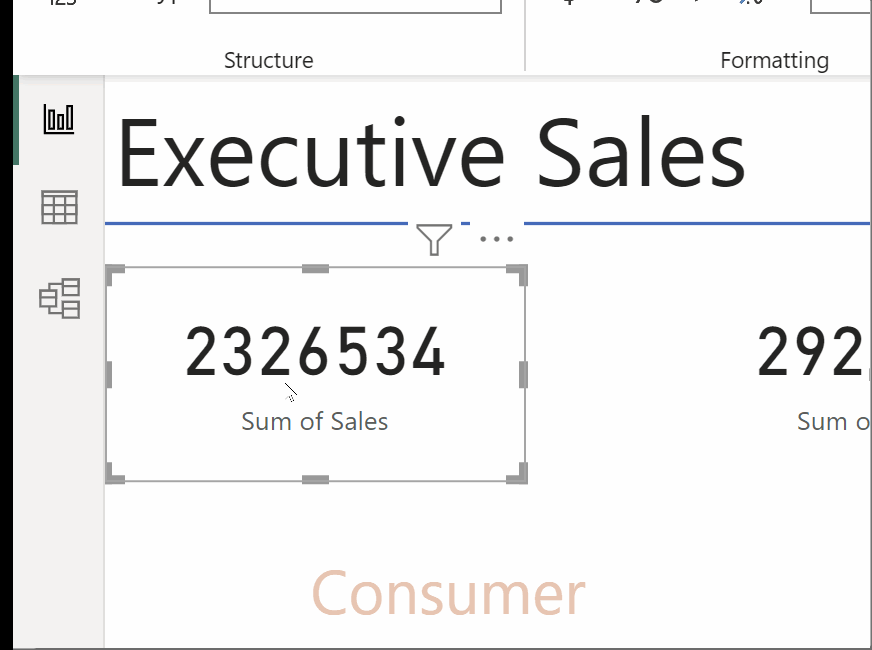
Task: Open the Model relationships view
Action: (59, 298)
